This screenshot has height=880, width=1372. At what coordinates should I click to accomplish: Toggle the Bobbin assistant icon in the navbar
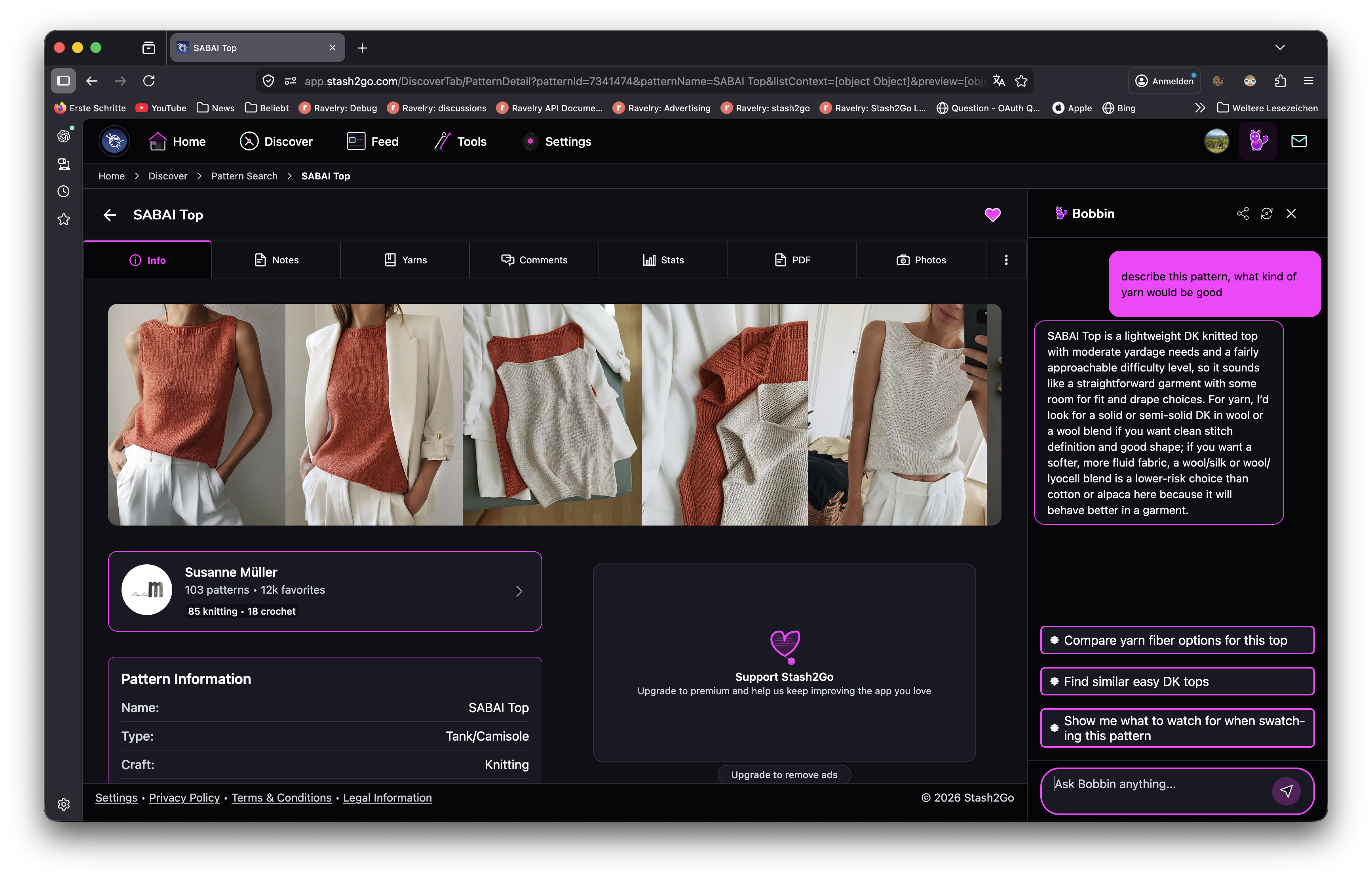pos(1257,141)
